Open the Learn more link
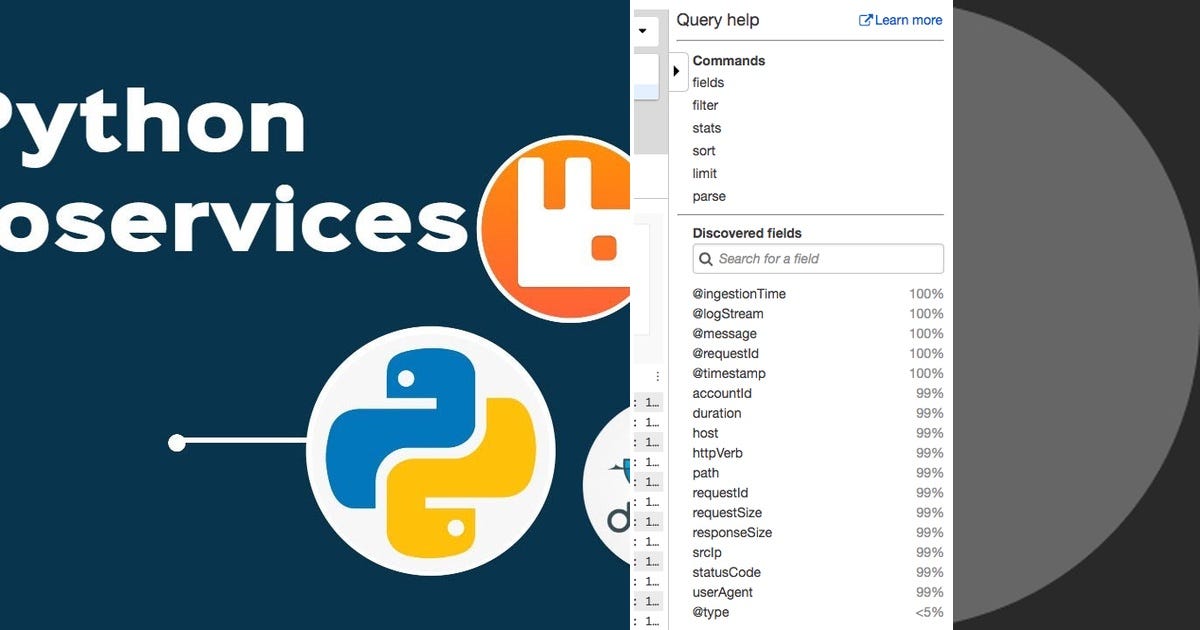1200x630 pixels. (x=906, y=19)
